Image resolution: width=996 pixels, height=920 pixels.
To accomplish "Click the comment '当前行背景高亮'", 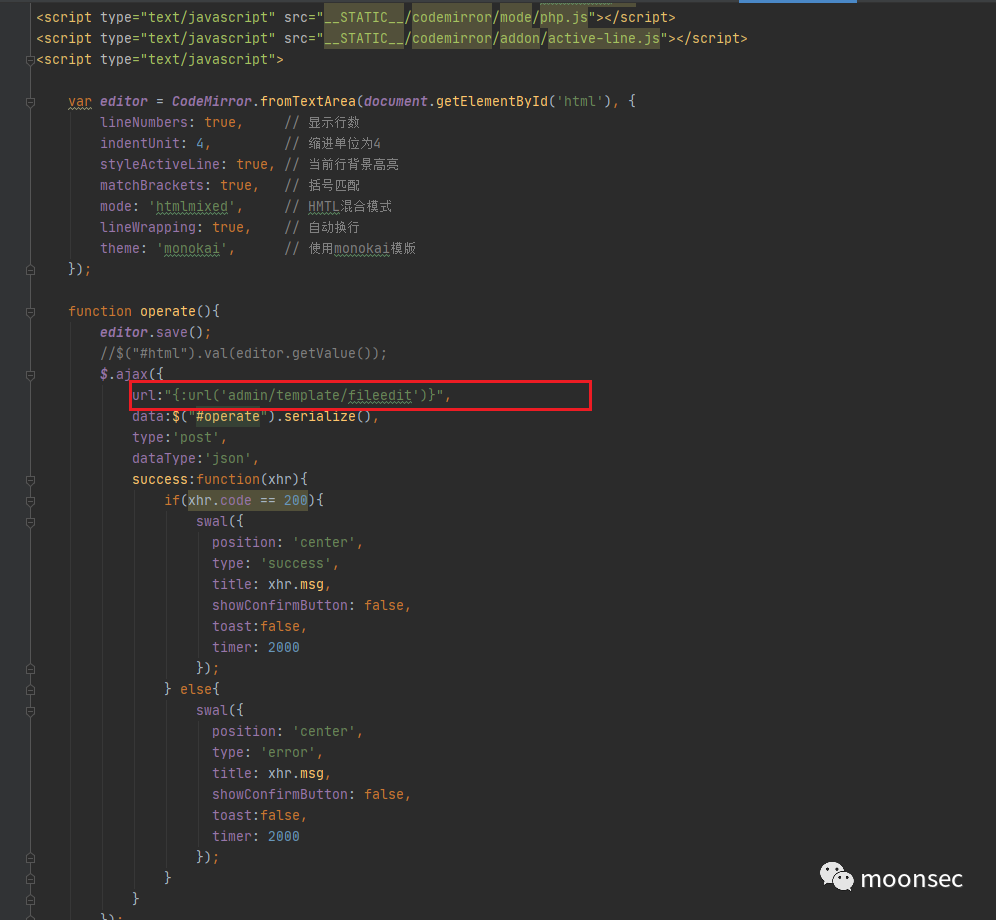I will coord(354,164).
